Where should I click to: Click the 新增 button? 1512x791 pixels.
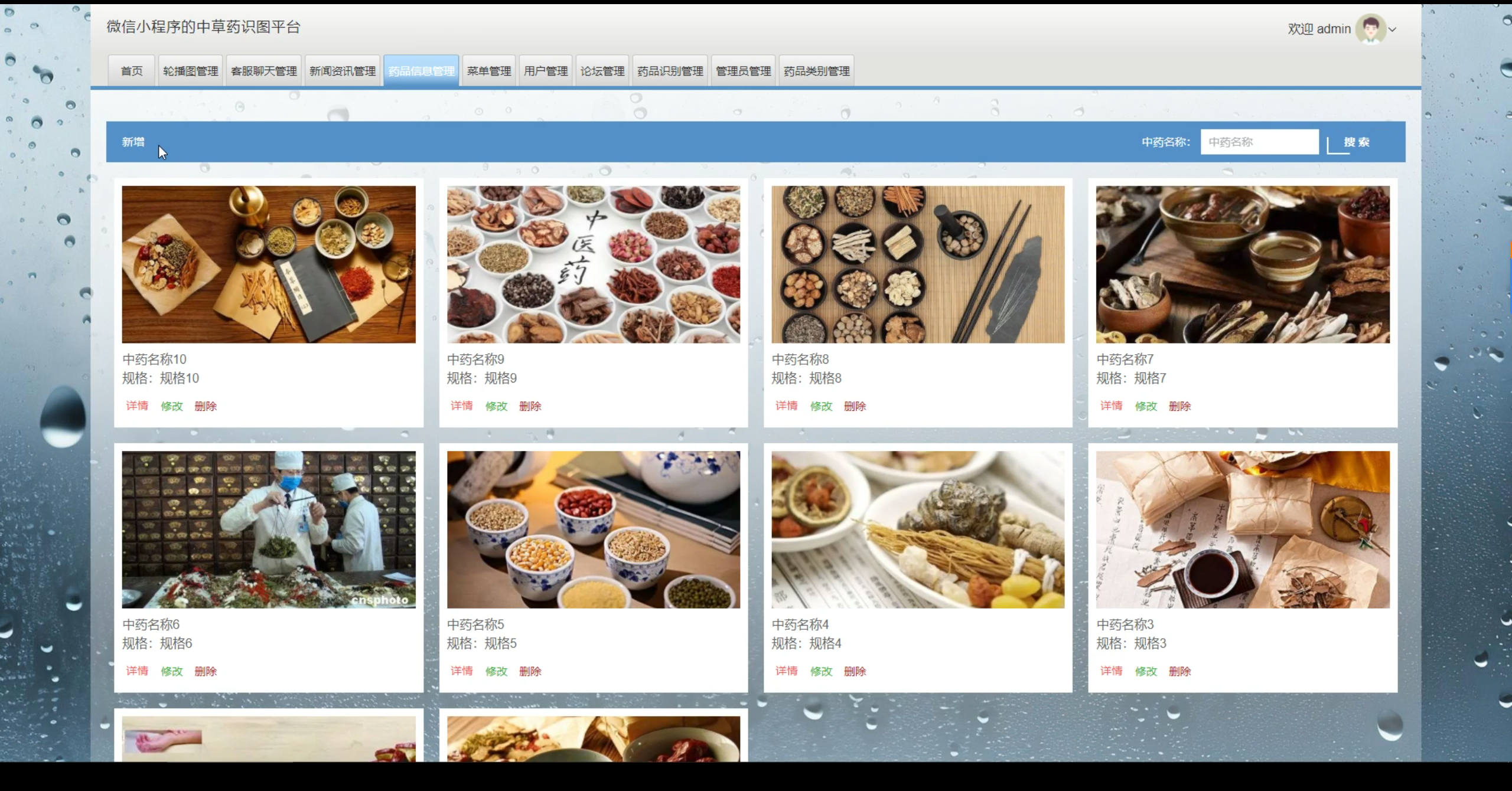133,142
